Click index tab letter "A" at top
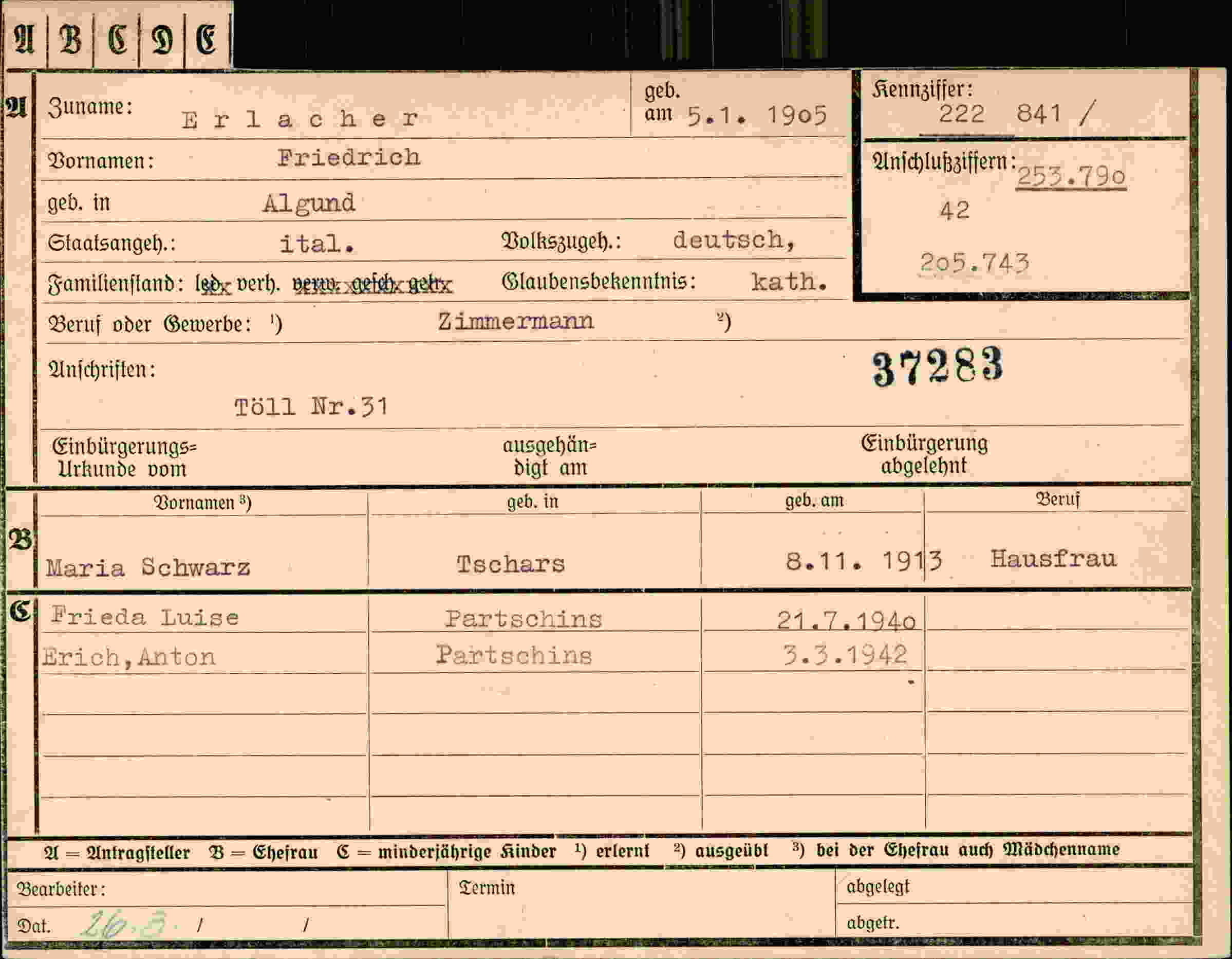 (x=24, y=39)
